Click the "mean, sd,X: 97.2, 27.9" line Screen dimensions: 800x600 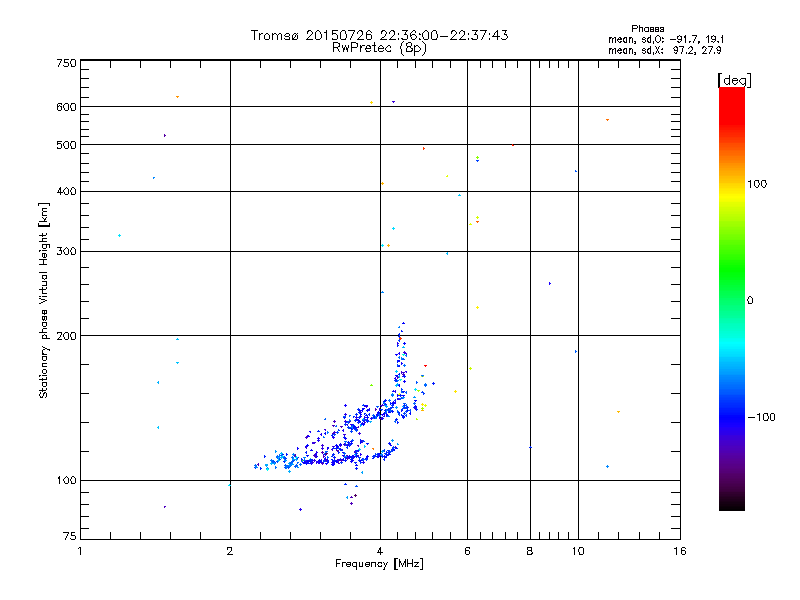point(664,50)
